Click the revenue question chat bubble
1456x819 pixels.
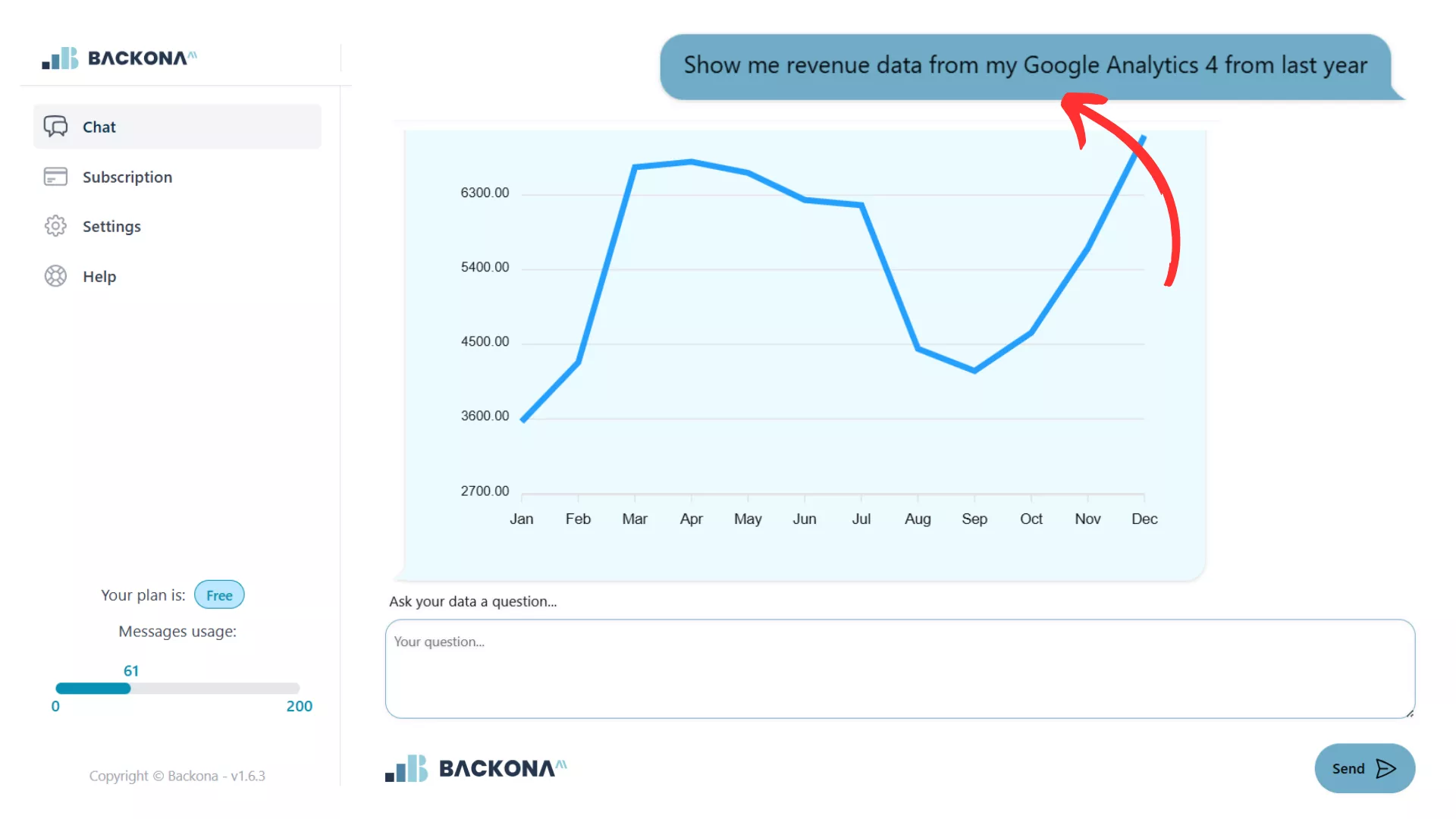[1025, 66]
